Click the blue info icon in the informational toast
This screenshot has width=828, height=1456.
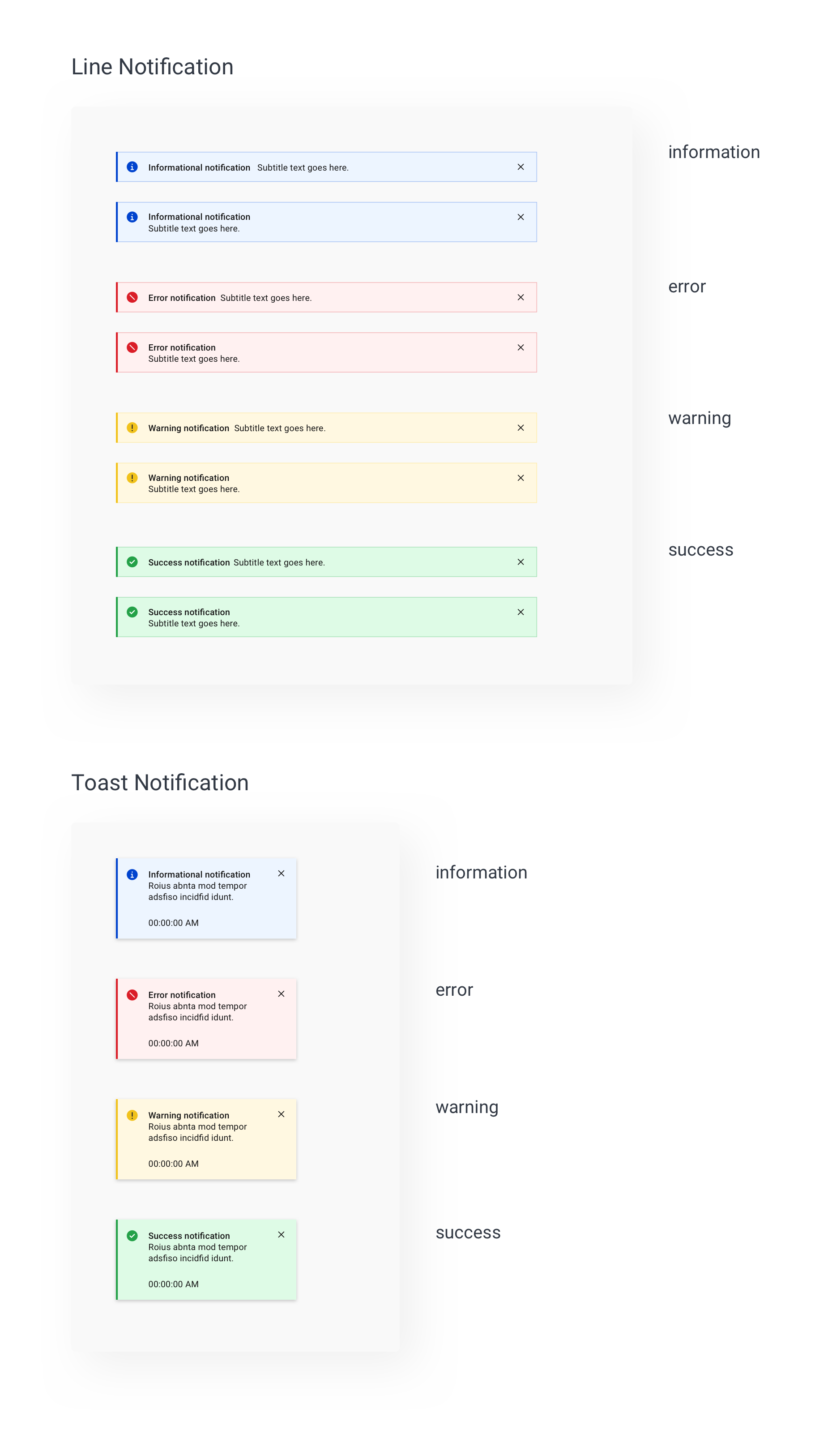(132, 874)
